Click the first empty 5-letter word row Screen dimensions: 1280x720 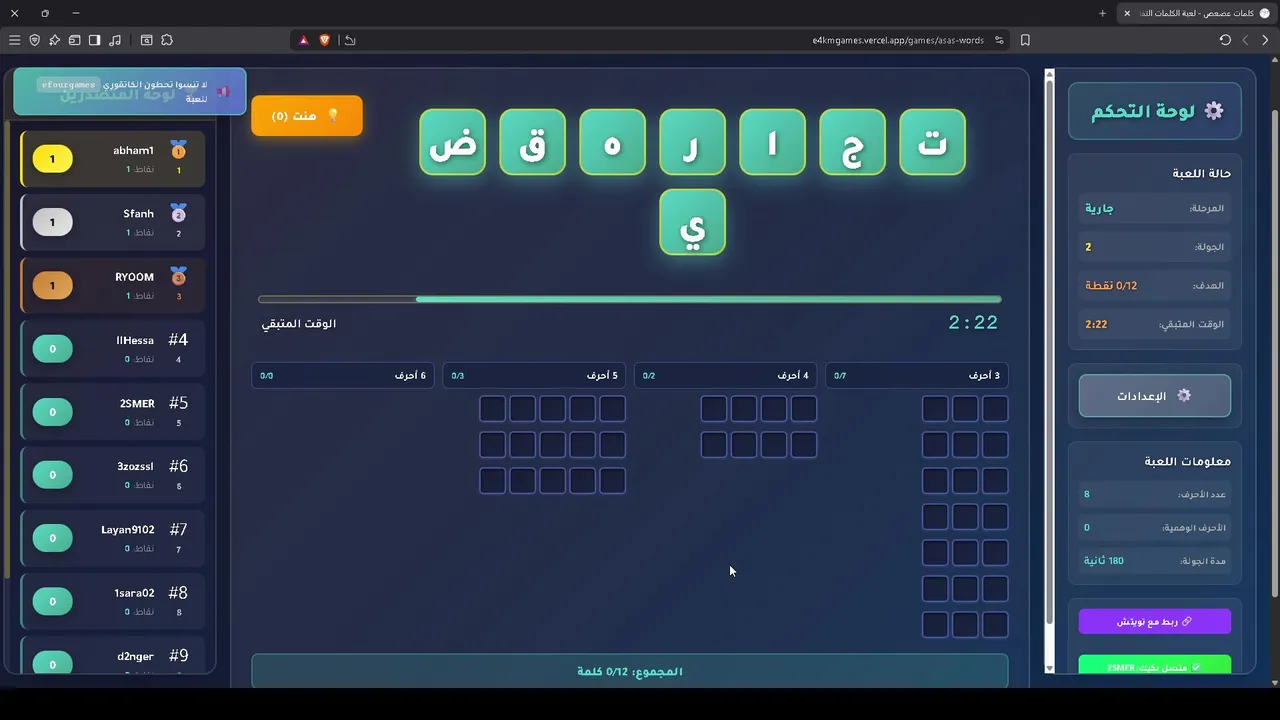tap(552, 409)
